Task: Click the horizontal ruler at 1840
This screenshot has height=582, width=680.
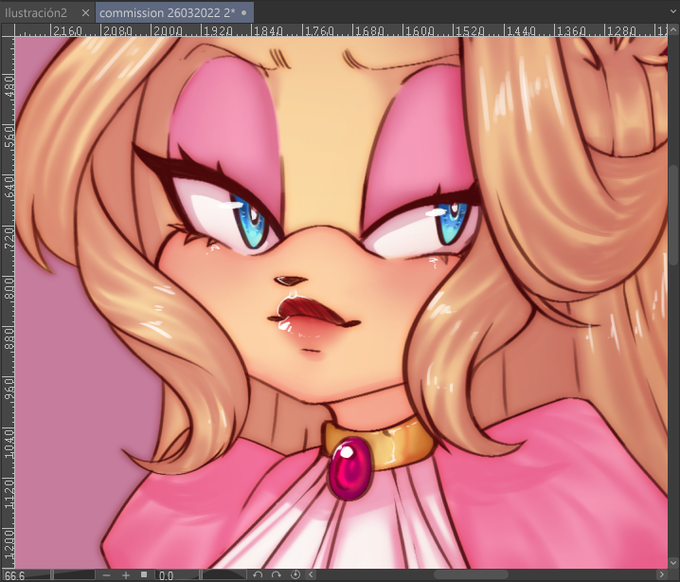Action: (x=268, y=30)
